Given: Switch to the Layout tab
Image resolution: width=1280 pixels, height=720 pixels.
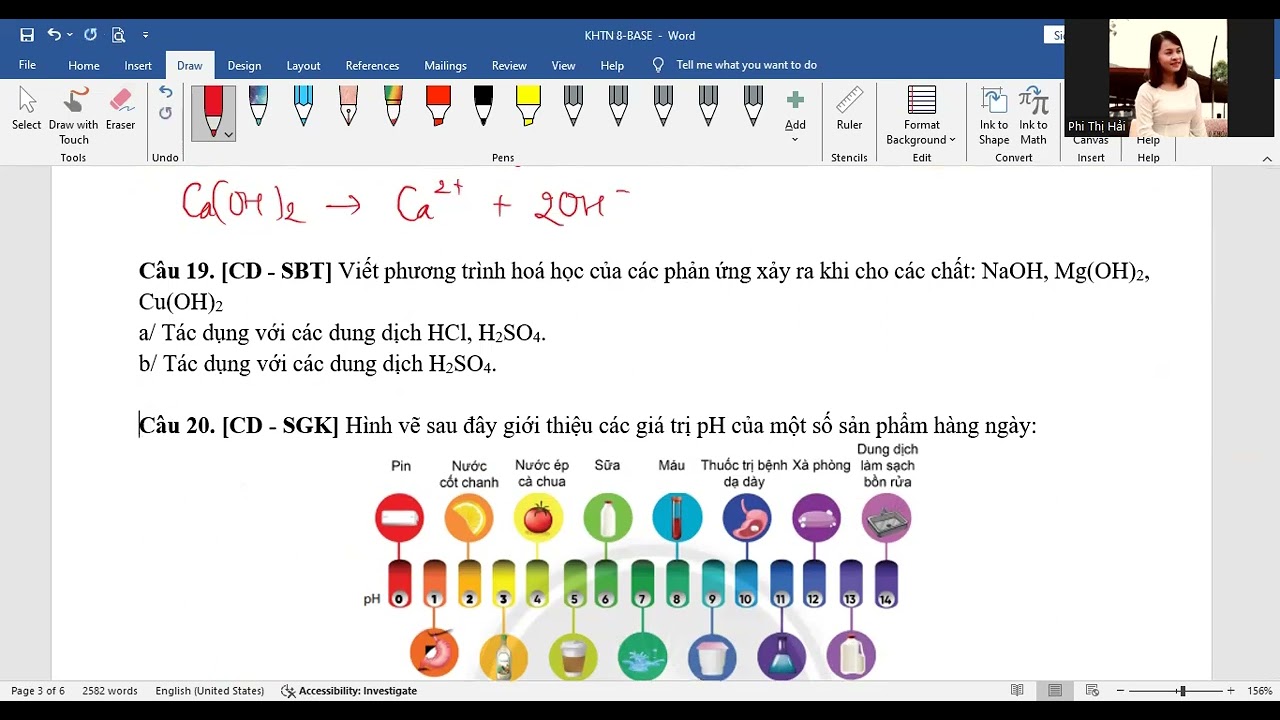Looking at the screenshot, I should click(303, 65).
